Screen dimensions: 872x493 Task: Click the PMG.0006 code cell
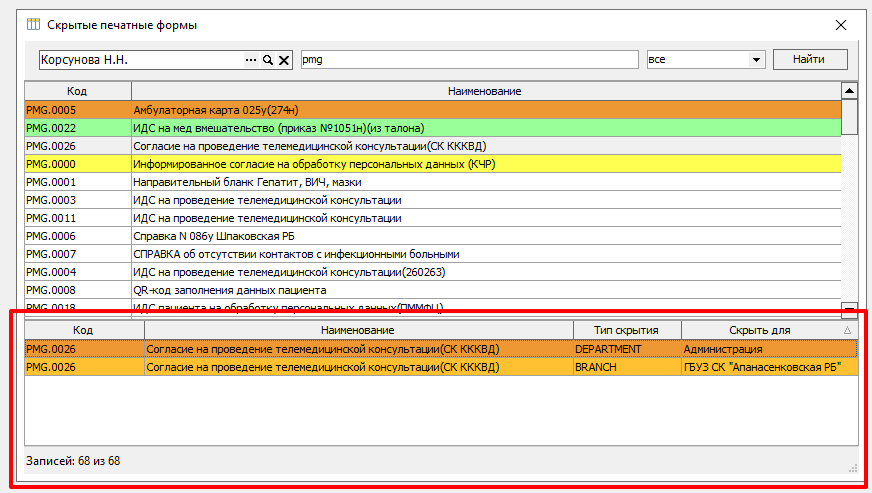pos(77,236)
